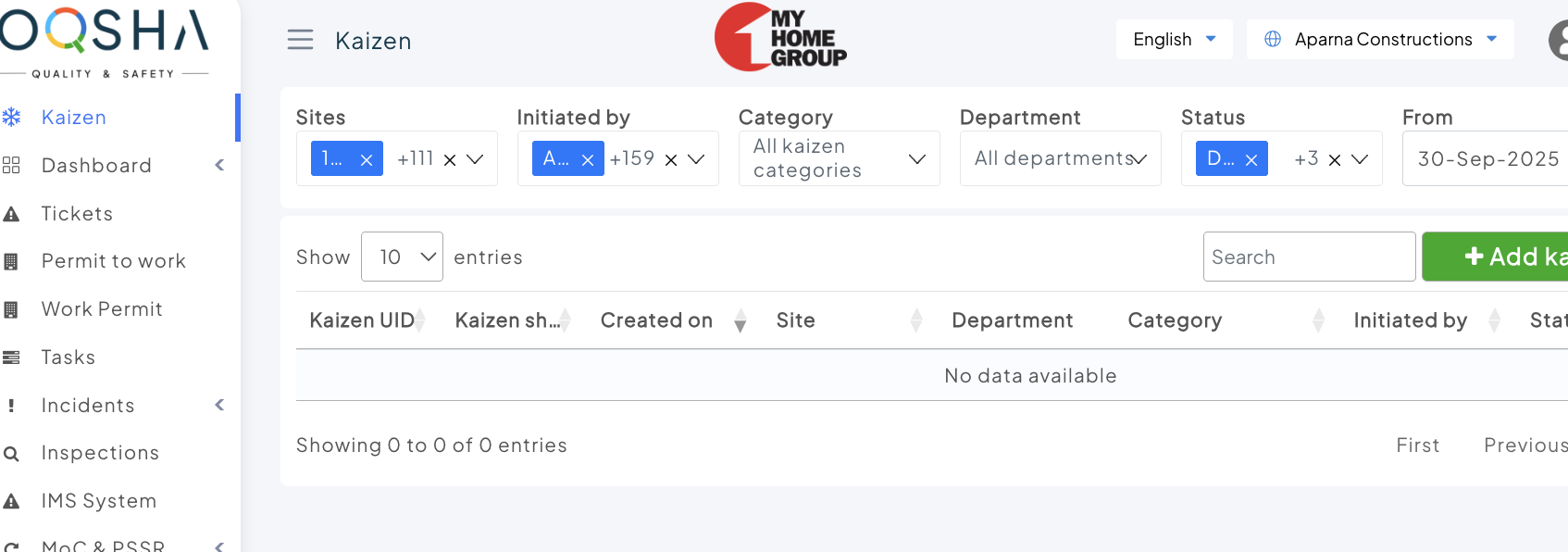
Task: Open Permit to work menu item
Action: pyautogui.click(x=114, y=261)
